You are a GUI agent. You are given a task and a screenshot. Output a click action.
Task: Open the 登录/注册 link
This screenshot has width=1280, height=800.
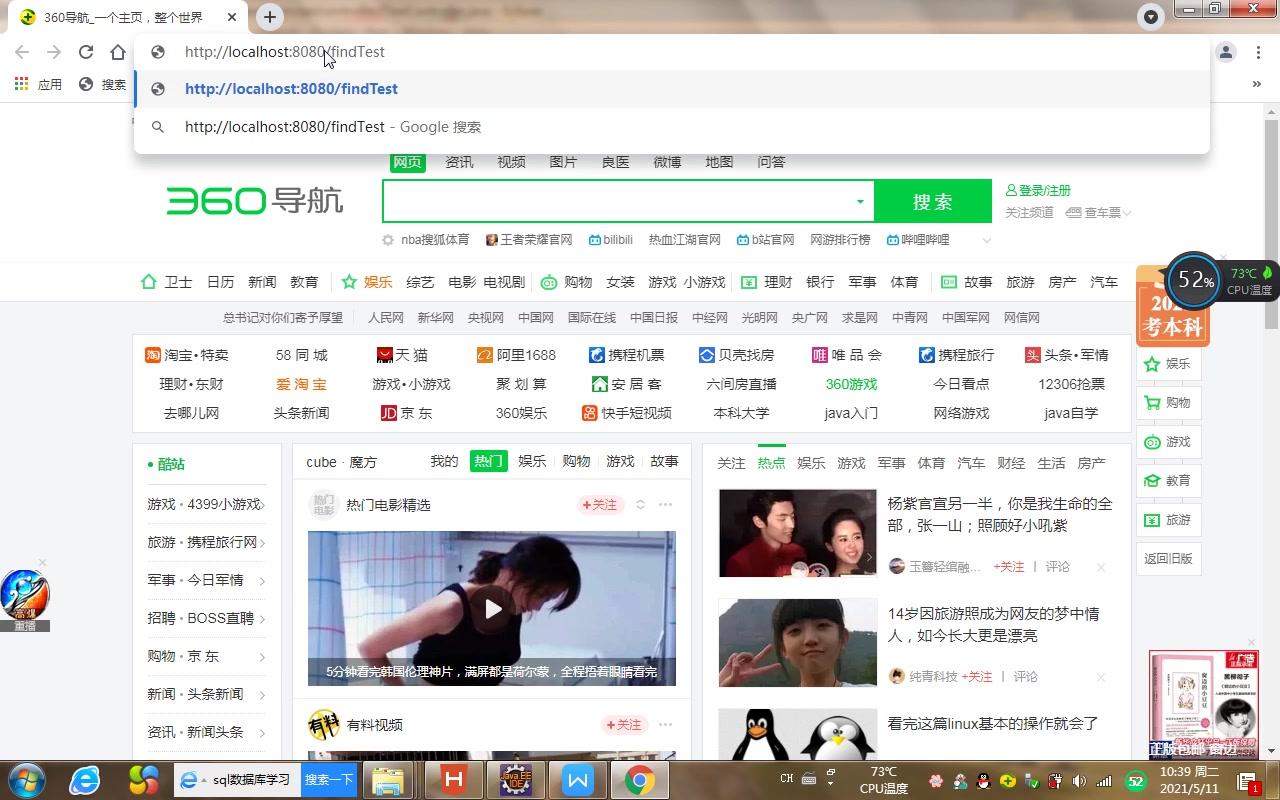click(x=1038, y=190)
